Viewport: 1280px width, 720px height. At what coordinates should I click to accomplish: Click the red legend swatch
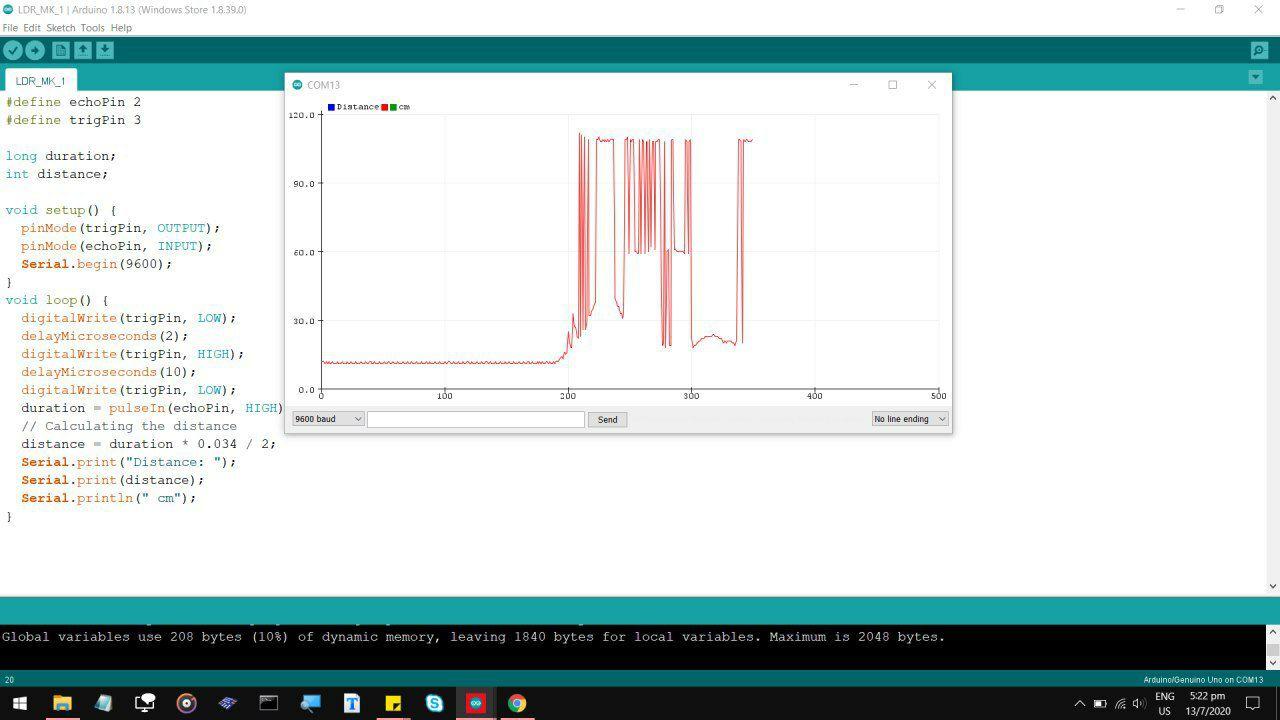click(x=384, y=107)
